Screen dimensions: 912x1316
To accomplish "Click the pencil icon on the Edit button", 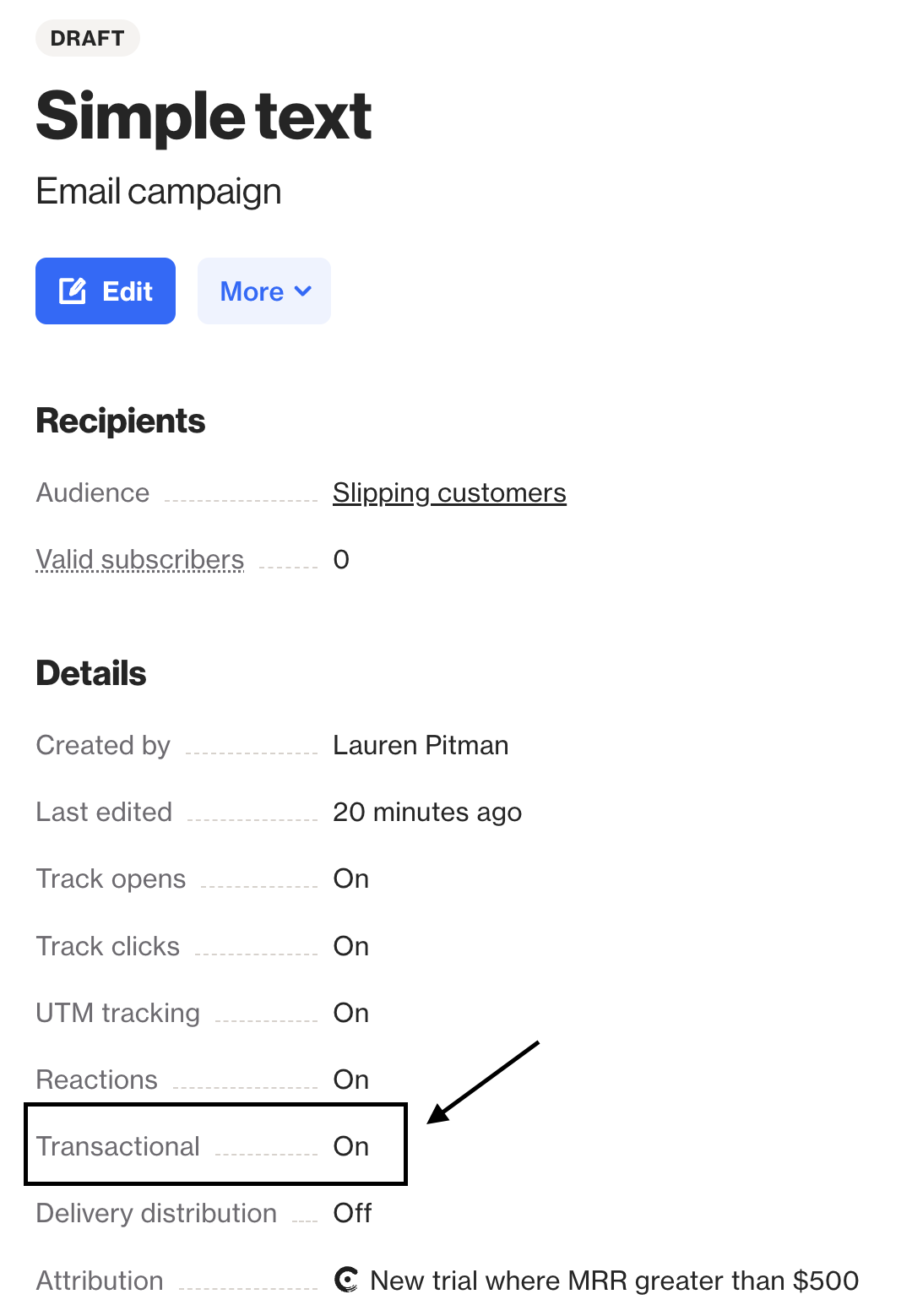I will click(x=73, y=291).
